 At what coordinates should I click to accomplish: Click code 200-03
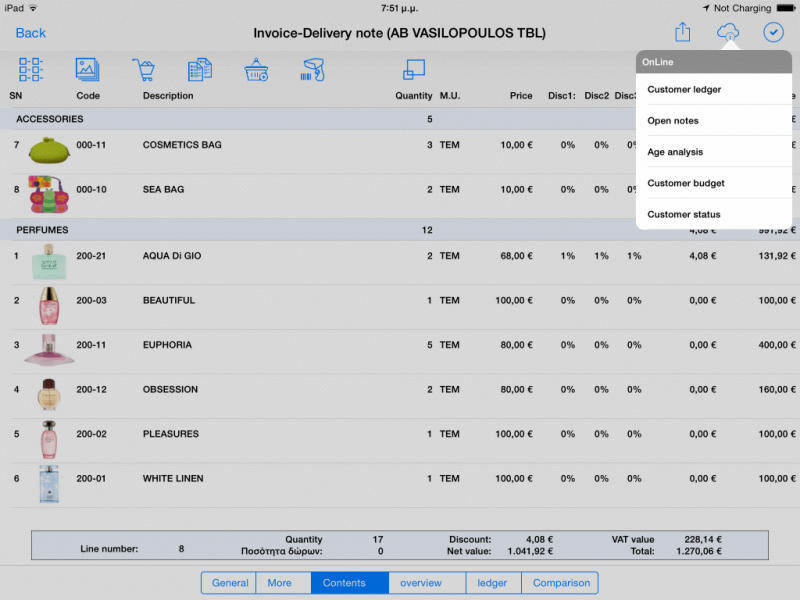point(91,301)
